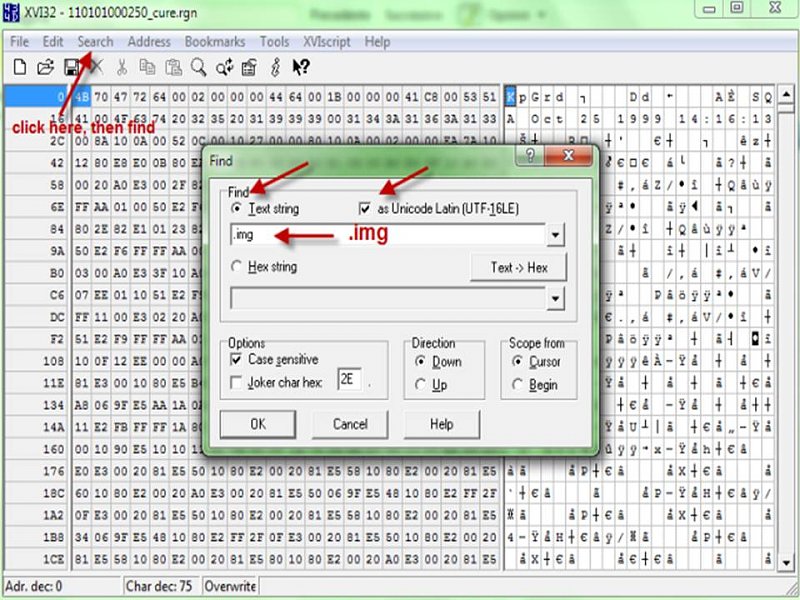Open the Search menu
This screenshot has width=800, height=600.
95,42
